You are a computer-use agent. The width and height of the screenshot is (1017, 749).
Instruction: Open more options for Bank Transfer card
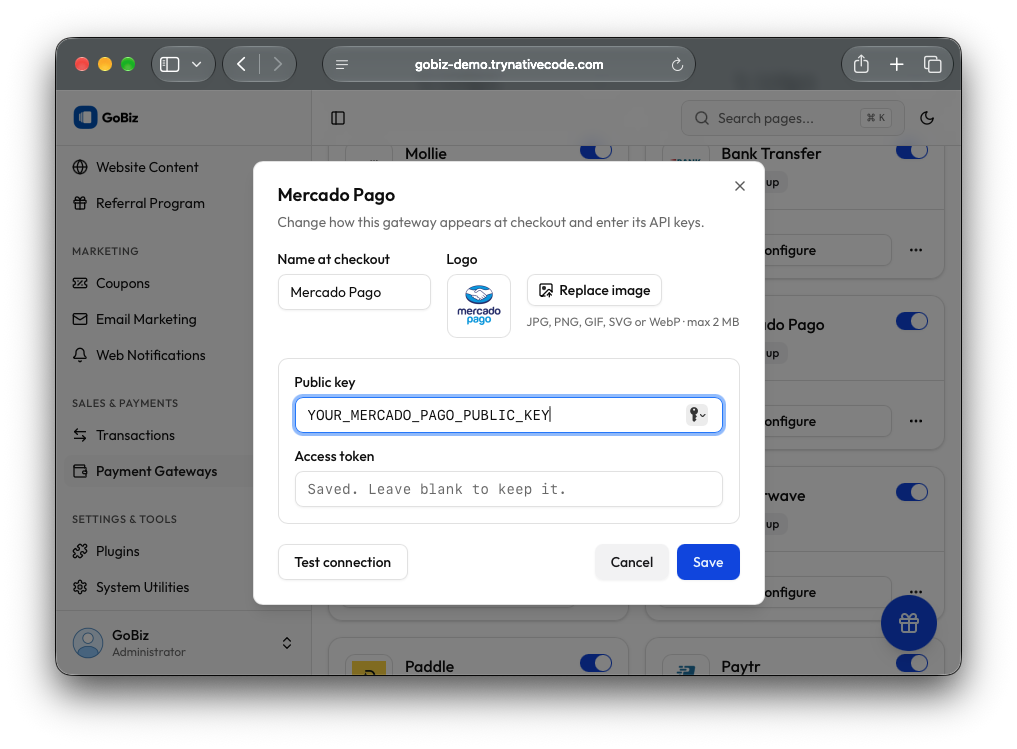(916, 250)
